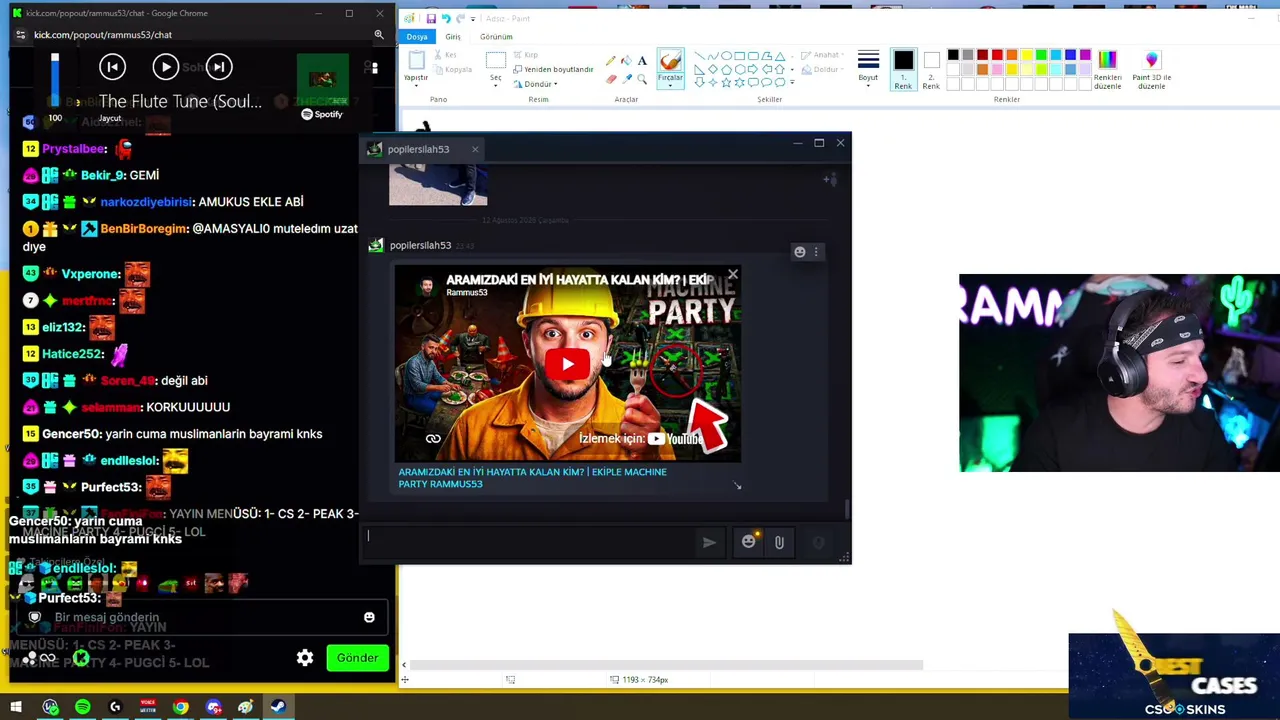Screen dimensions: 1280x720
Task: Open the Windows Start menu
Action: (16, 707)
